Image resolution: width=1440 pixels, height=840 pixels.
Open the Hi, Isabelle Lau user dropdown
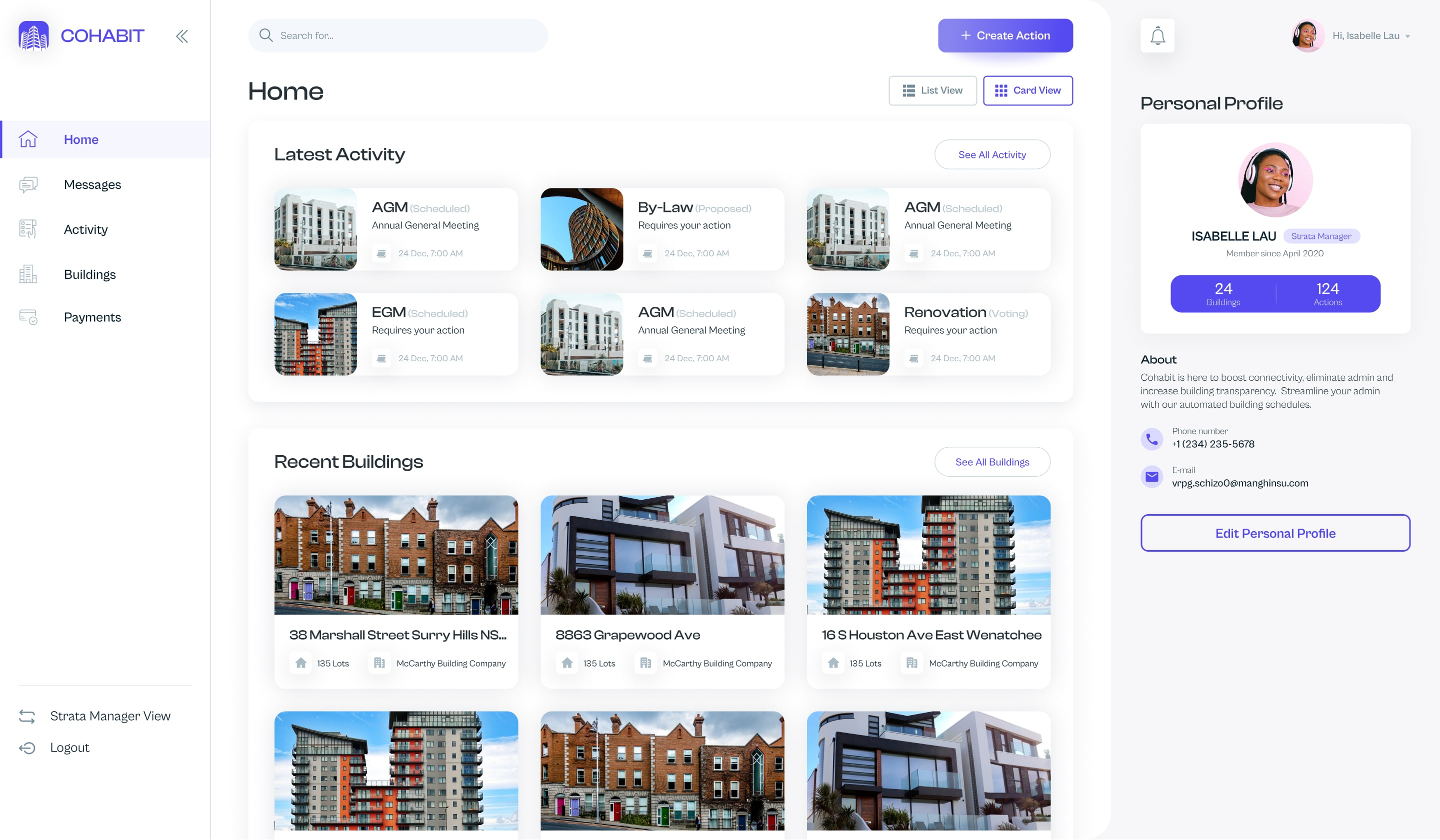point(1371,36)
